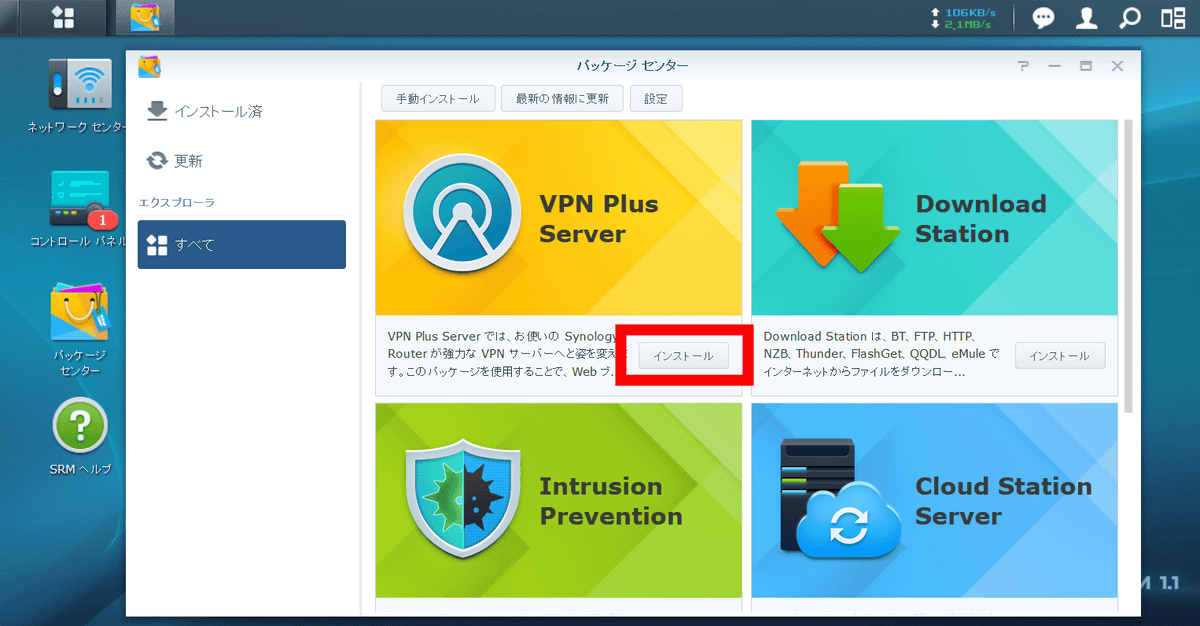Image resolution: width=1200 pixels, height=626 pixels.
Task: Click the help question mark in window
Action: click(x=1023, y=66)
